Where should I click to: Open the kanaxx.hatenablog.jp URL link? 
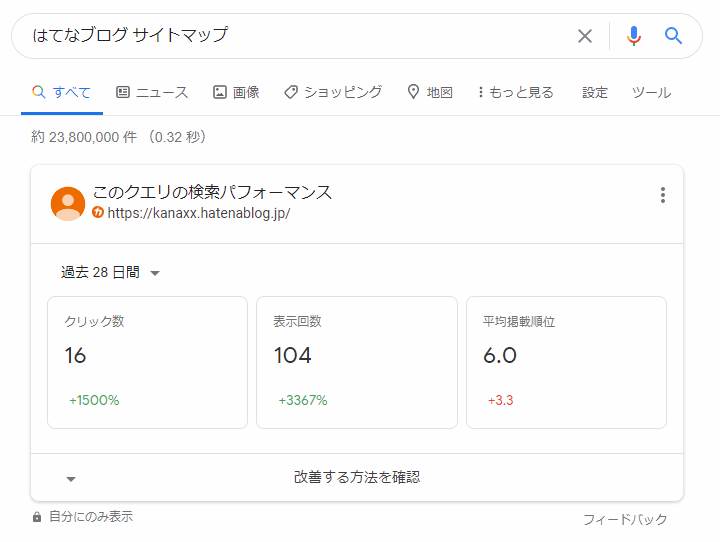[x=198, y=213]
